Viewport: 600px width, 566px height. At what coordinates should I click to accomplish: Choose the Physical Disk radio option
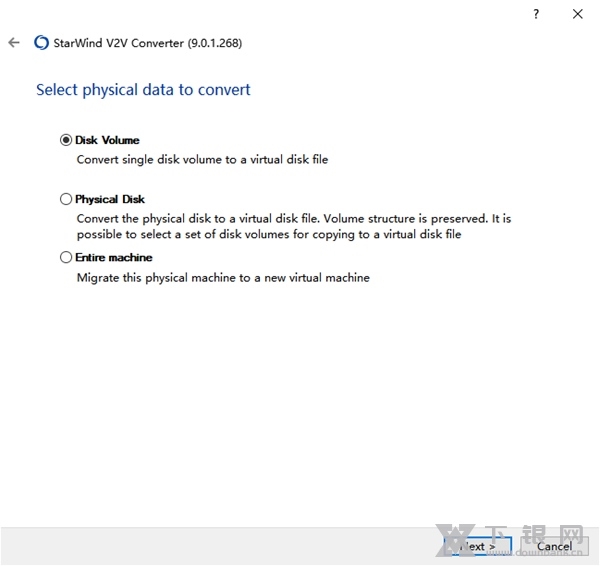click(x=66, y=199)
